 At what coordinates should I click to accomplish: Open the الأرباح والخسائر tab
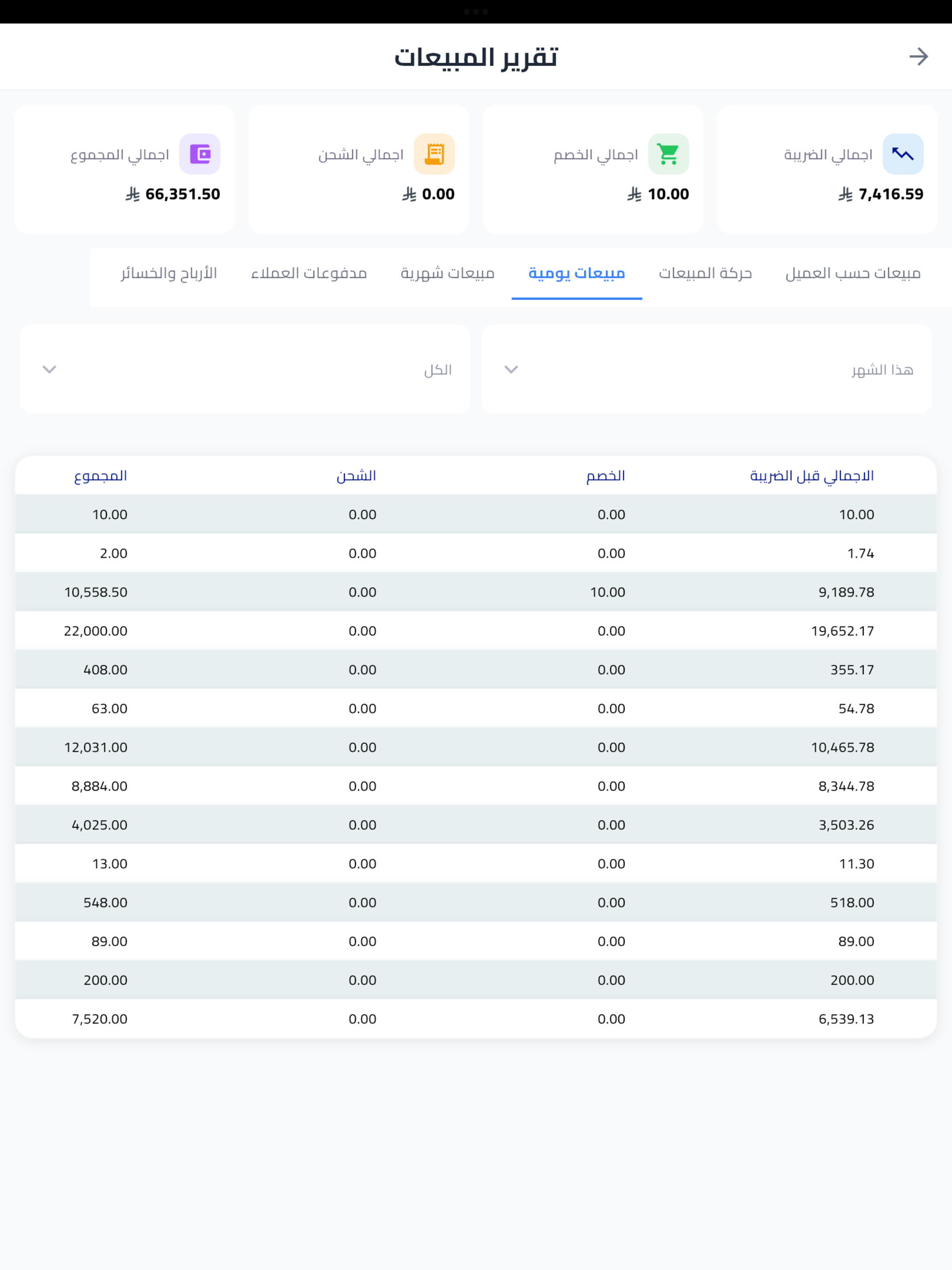coord(169,273)
